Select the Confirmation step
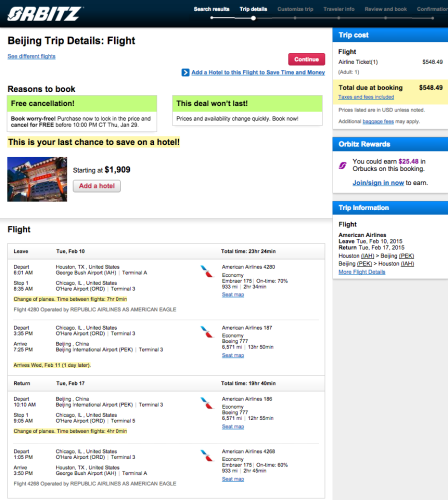Screen dimensions: 448x500 coord(432,9)
